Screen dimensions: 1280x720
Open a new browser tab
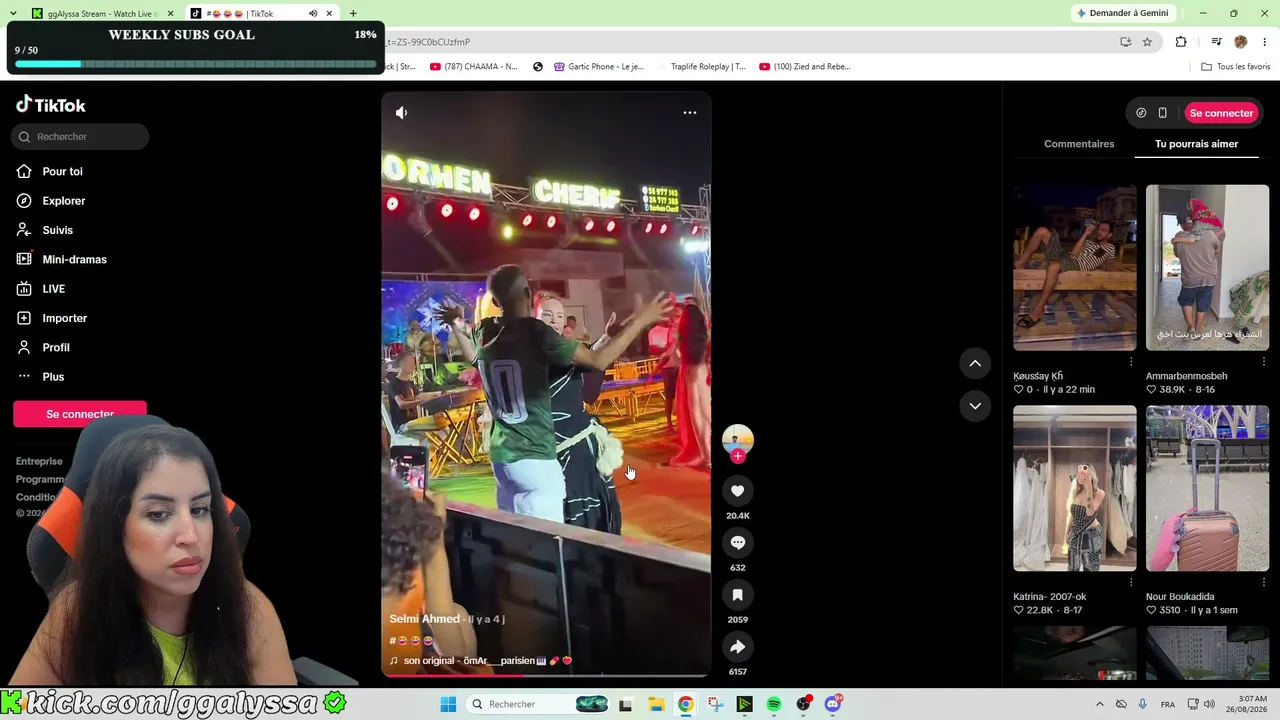click(353, 14)
